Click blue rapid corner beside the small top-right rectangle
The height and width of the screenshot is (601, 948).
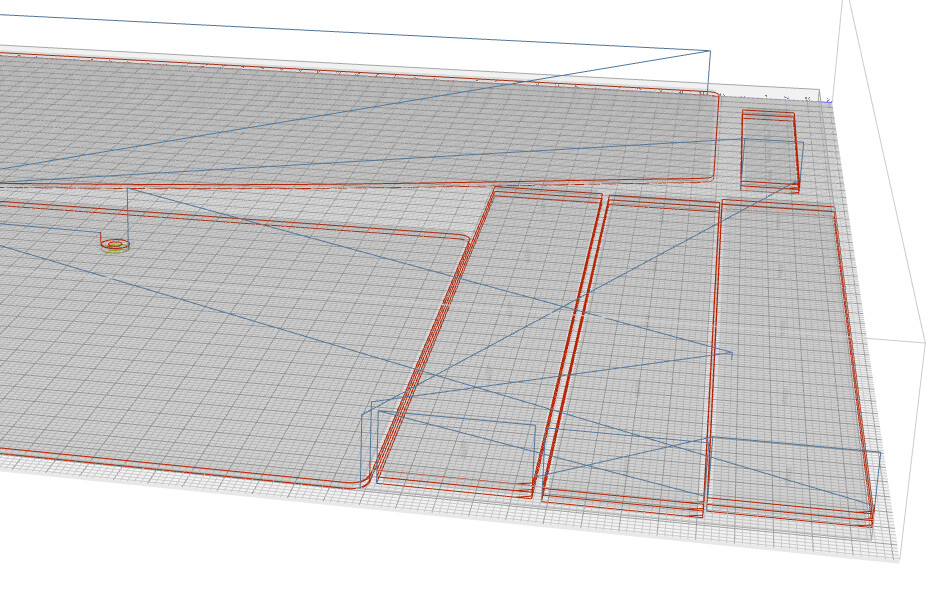(x=802, y=141)
